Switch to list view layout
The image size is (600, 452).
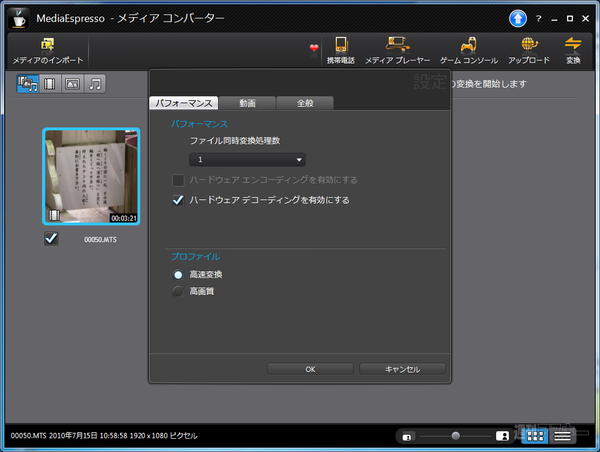(563, 436)
